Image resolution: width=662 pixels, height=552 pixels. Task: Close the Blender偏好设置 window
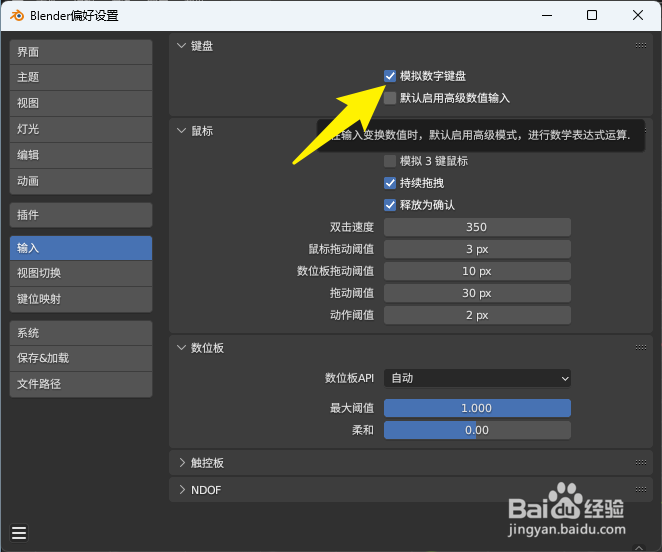(638, 16)
